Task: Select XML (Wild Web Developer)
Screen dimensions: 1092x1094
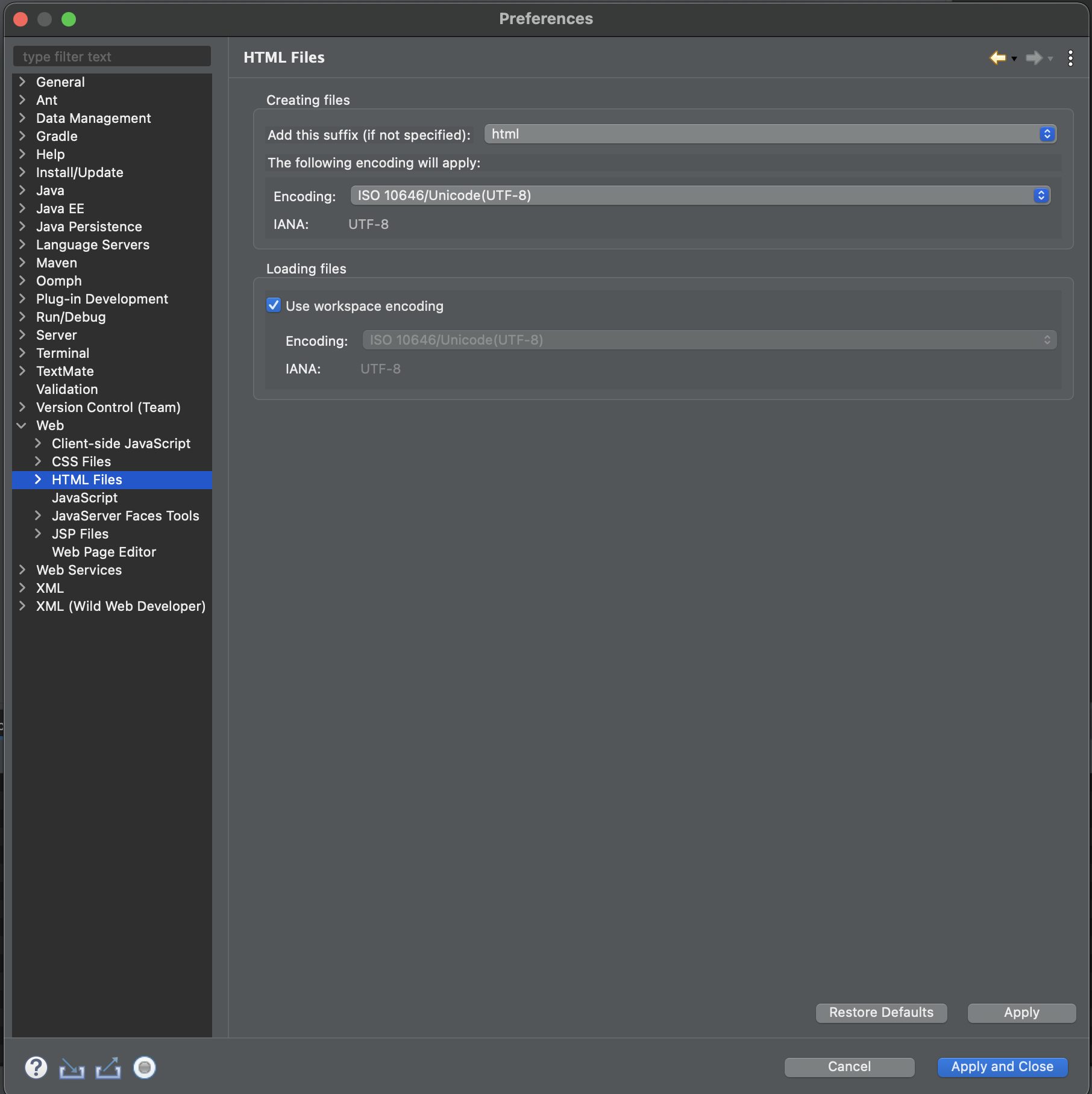Action: point(121,606)
